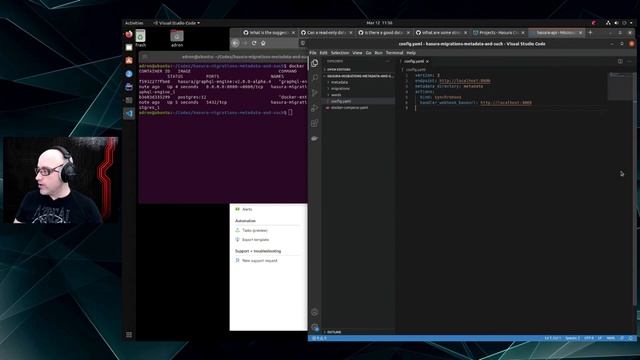Open the Accounts icon in VS Code
This screenshot has width=640, height=360.
(315, 313)
